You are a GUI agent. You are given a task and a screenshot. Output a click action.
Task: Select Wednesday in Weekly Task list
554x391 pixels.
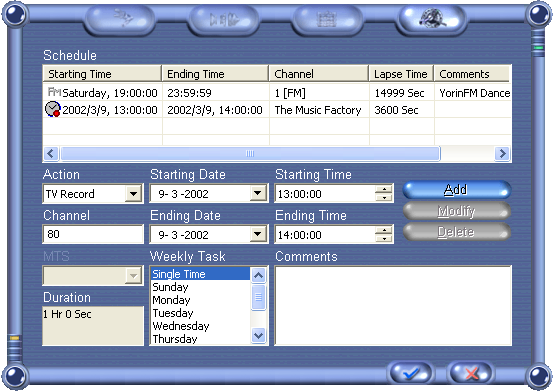coord(200,326)
